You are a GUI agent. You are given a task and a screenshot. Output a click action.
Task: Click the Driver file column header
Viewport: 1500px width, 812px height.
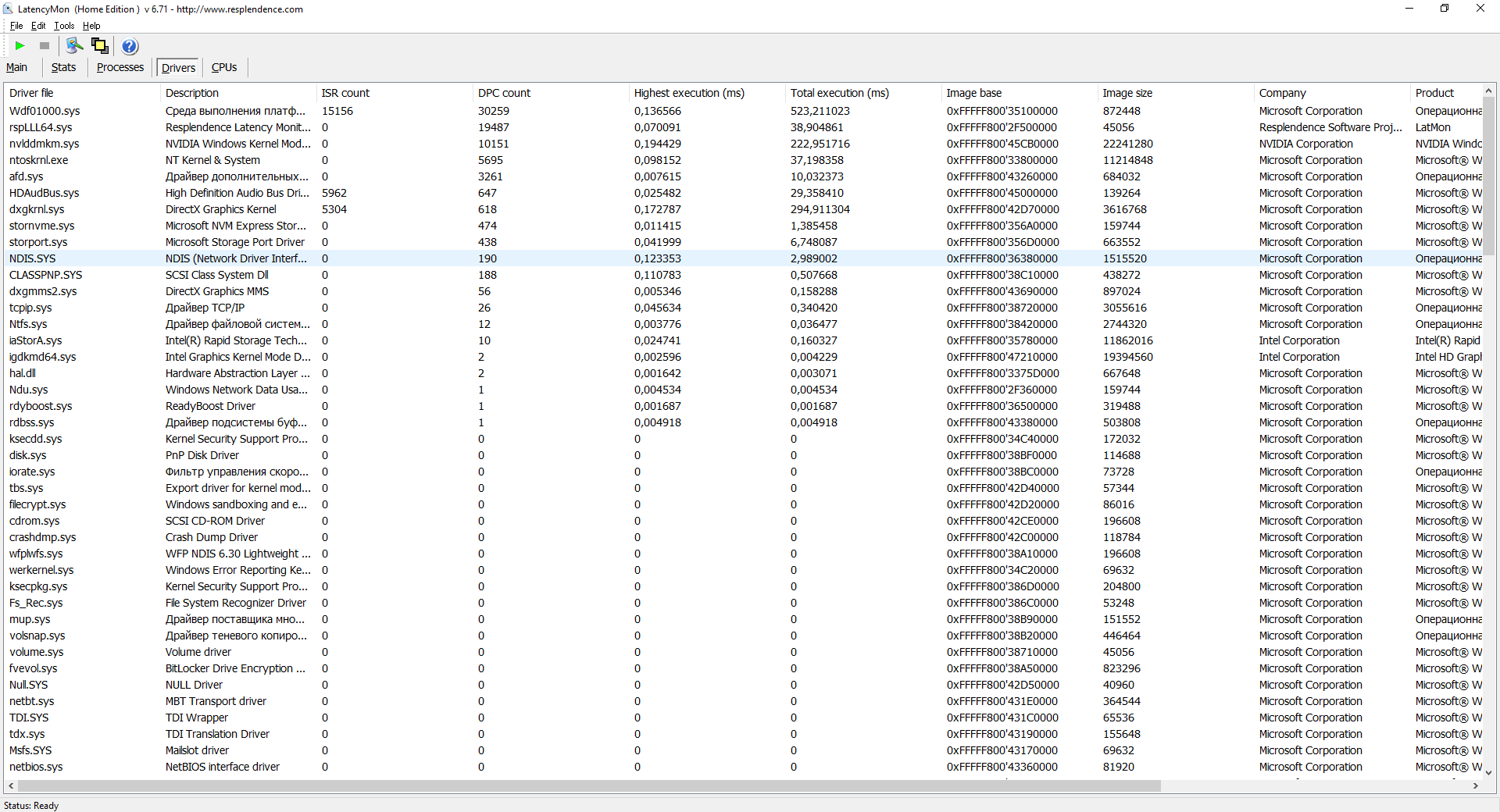pos(31,93)
